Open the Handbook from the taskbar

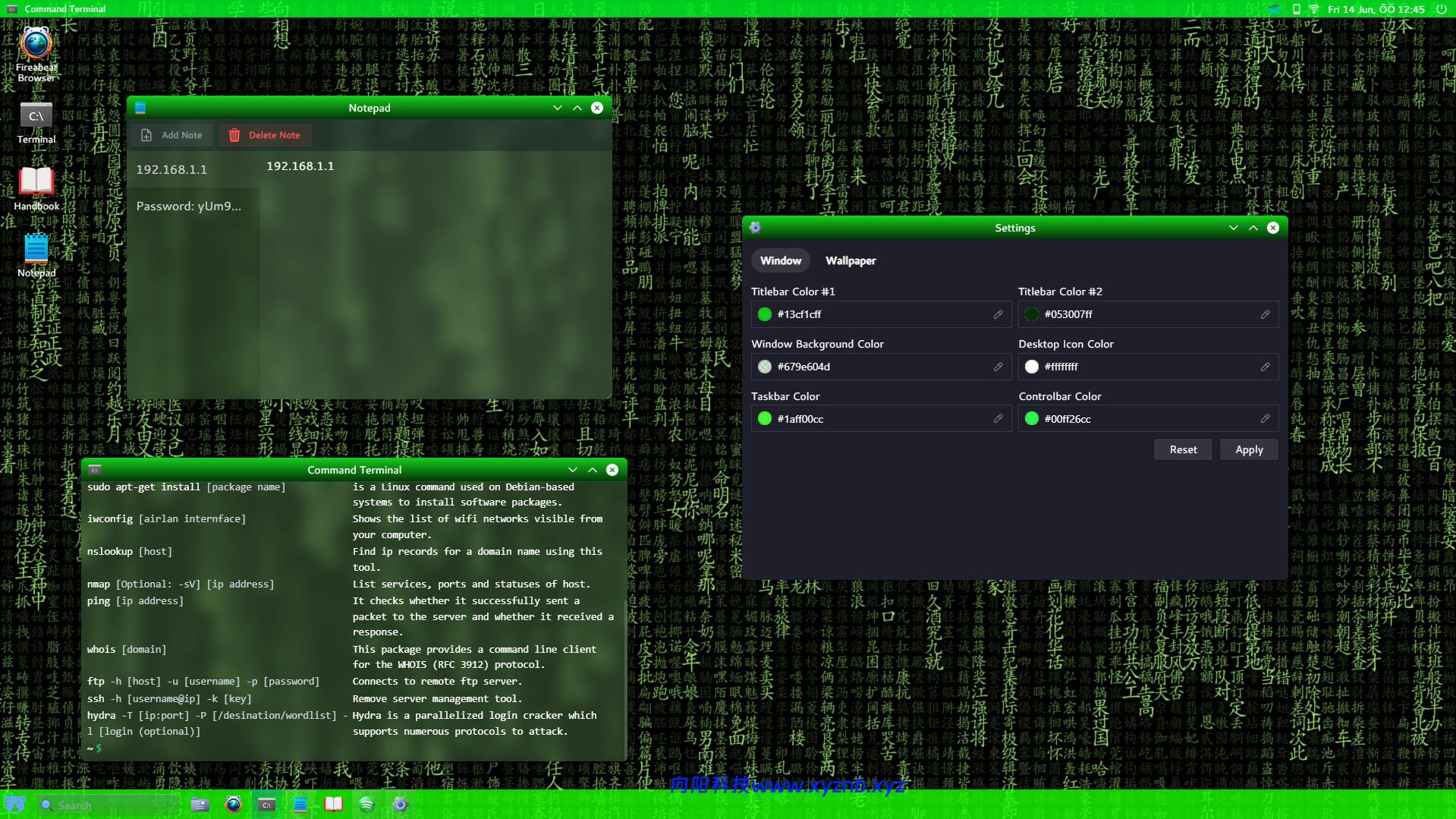(335, 804)
